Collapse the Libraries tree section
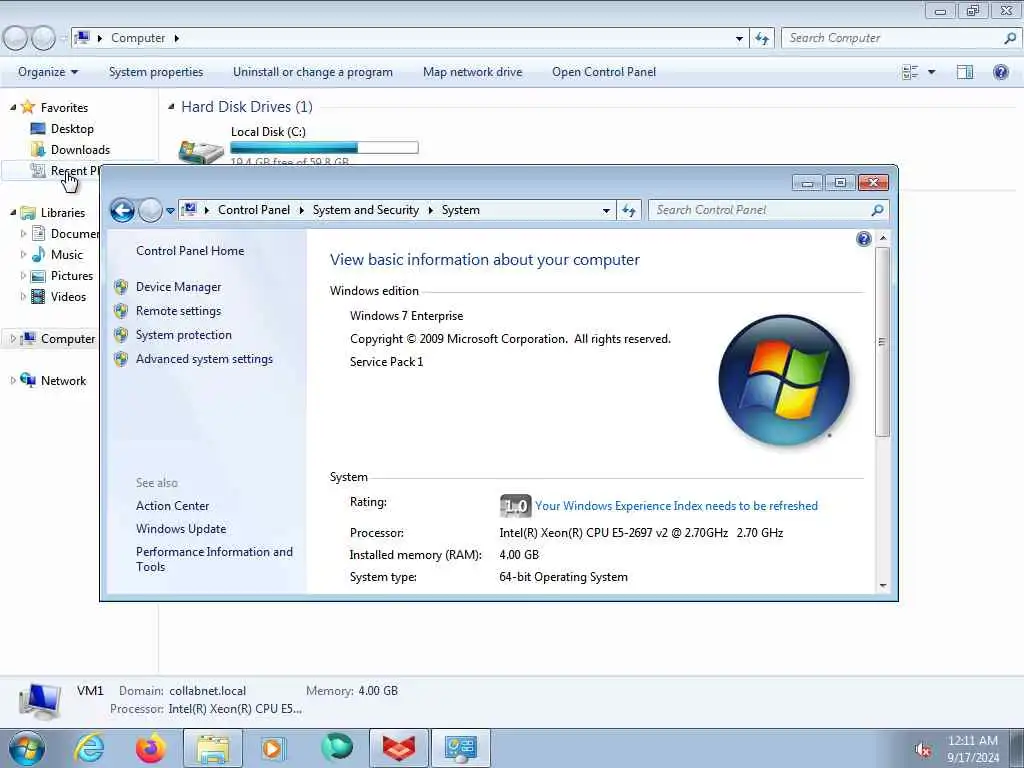1024x768 pixels. pos(13,212)
